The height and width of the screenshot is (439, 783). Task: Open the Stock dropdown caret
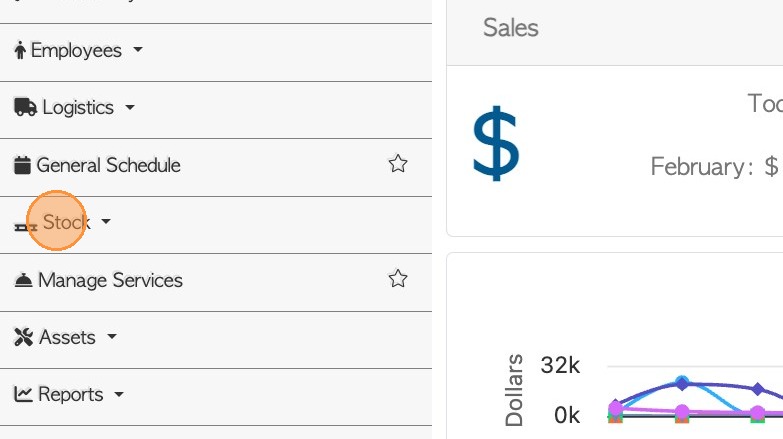pos(106,221)
